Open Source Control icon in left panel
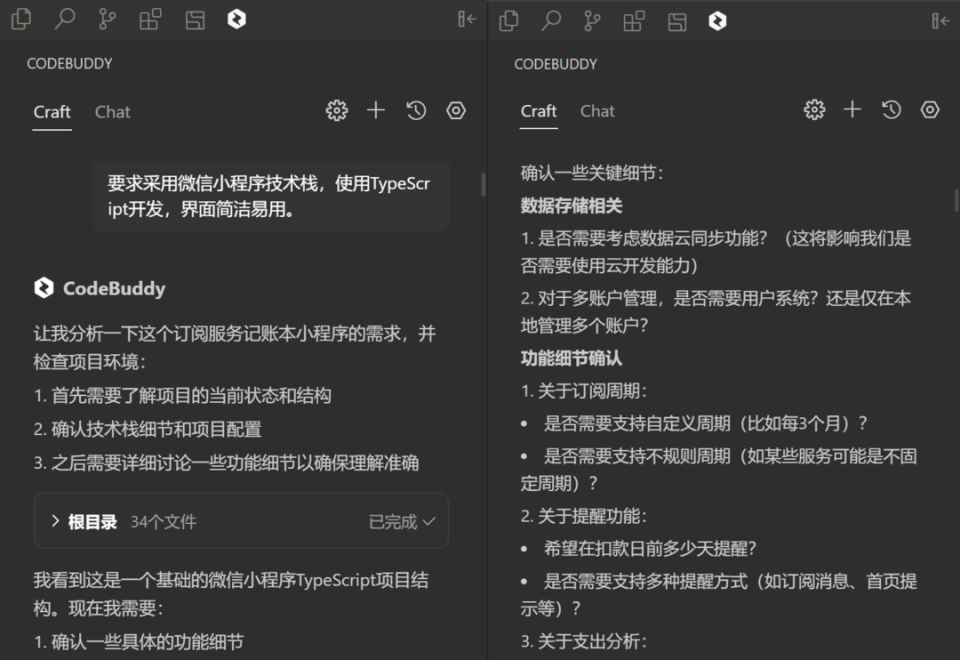 107,20
